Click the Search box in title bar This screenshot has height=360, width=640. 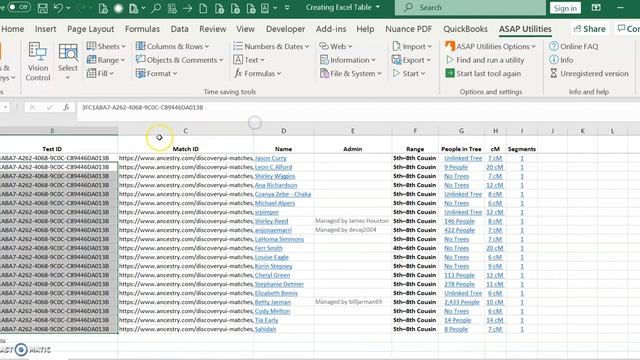(470, 7)
